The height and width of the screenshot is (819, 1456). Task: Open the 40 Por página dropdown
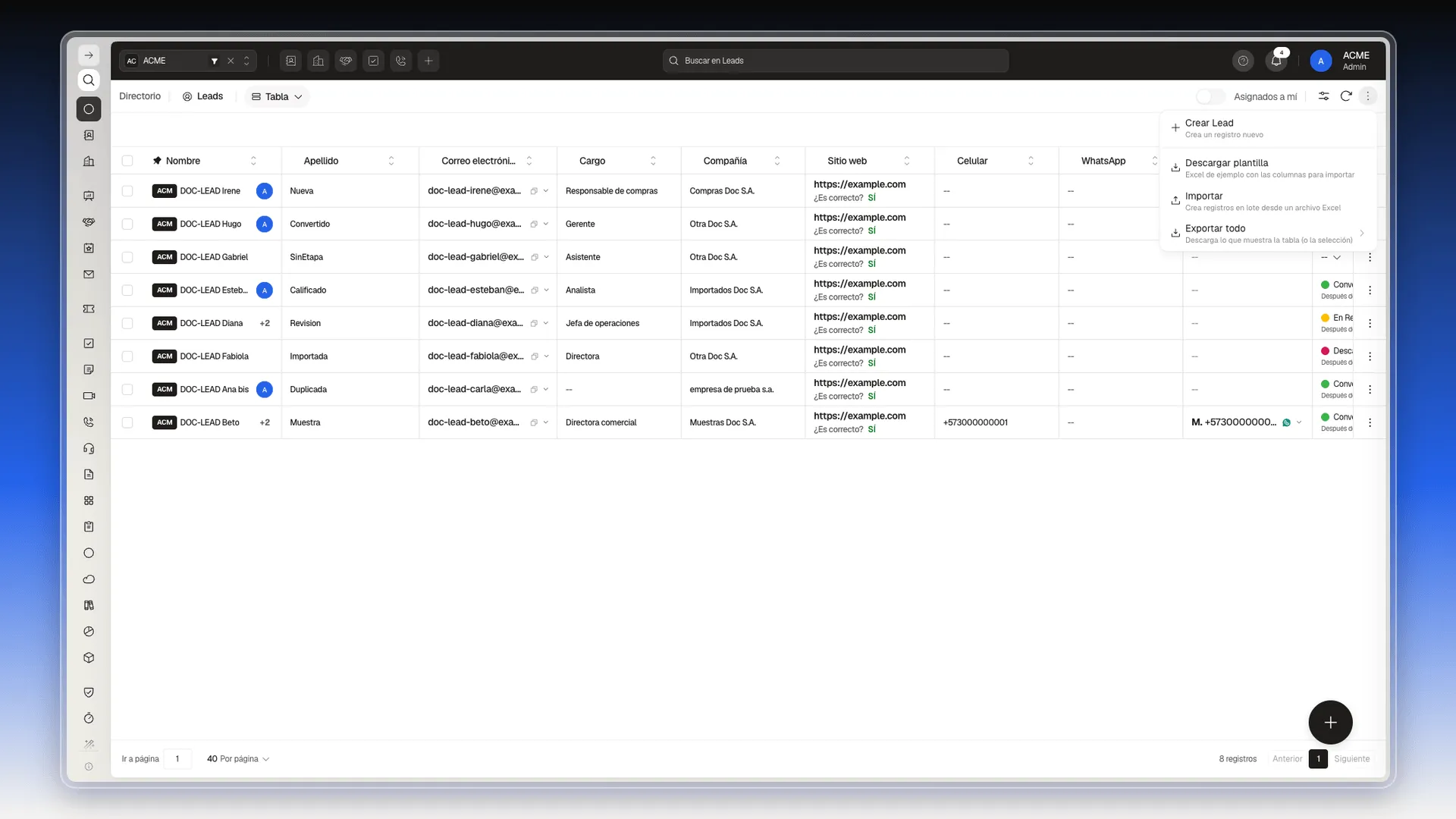(x=238, y=759)
